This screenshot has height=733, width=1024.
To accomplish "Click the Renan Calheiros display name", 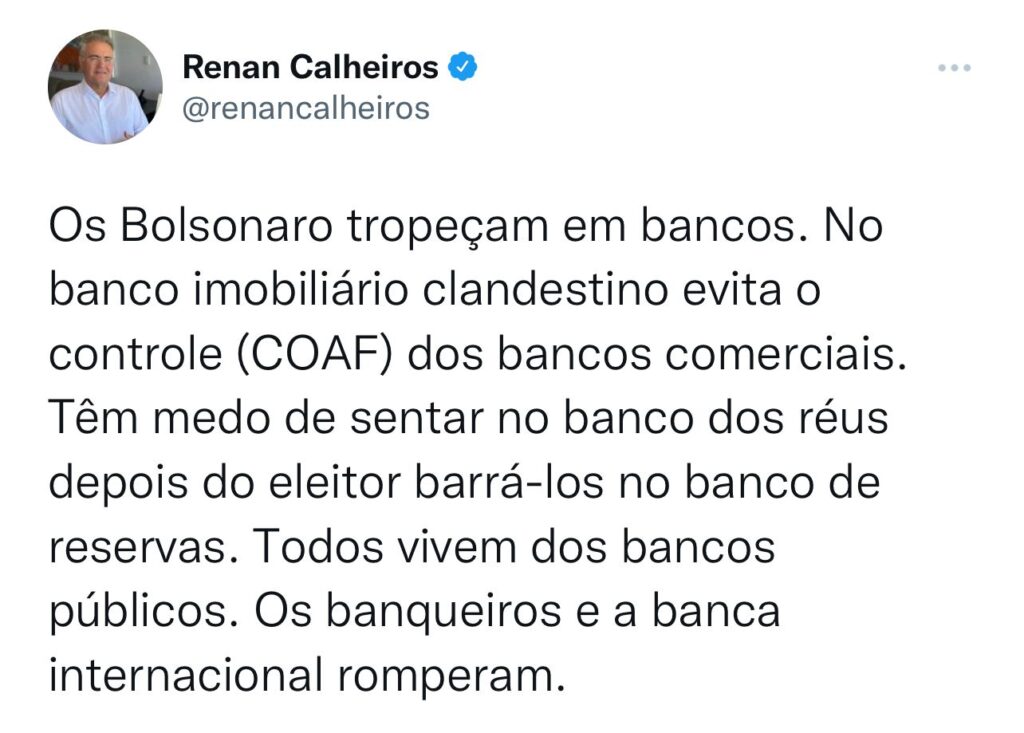I will [x=310, y=67].
